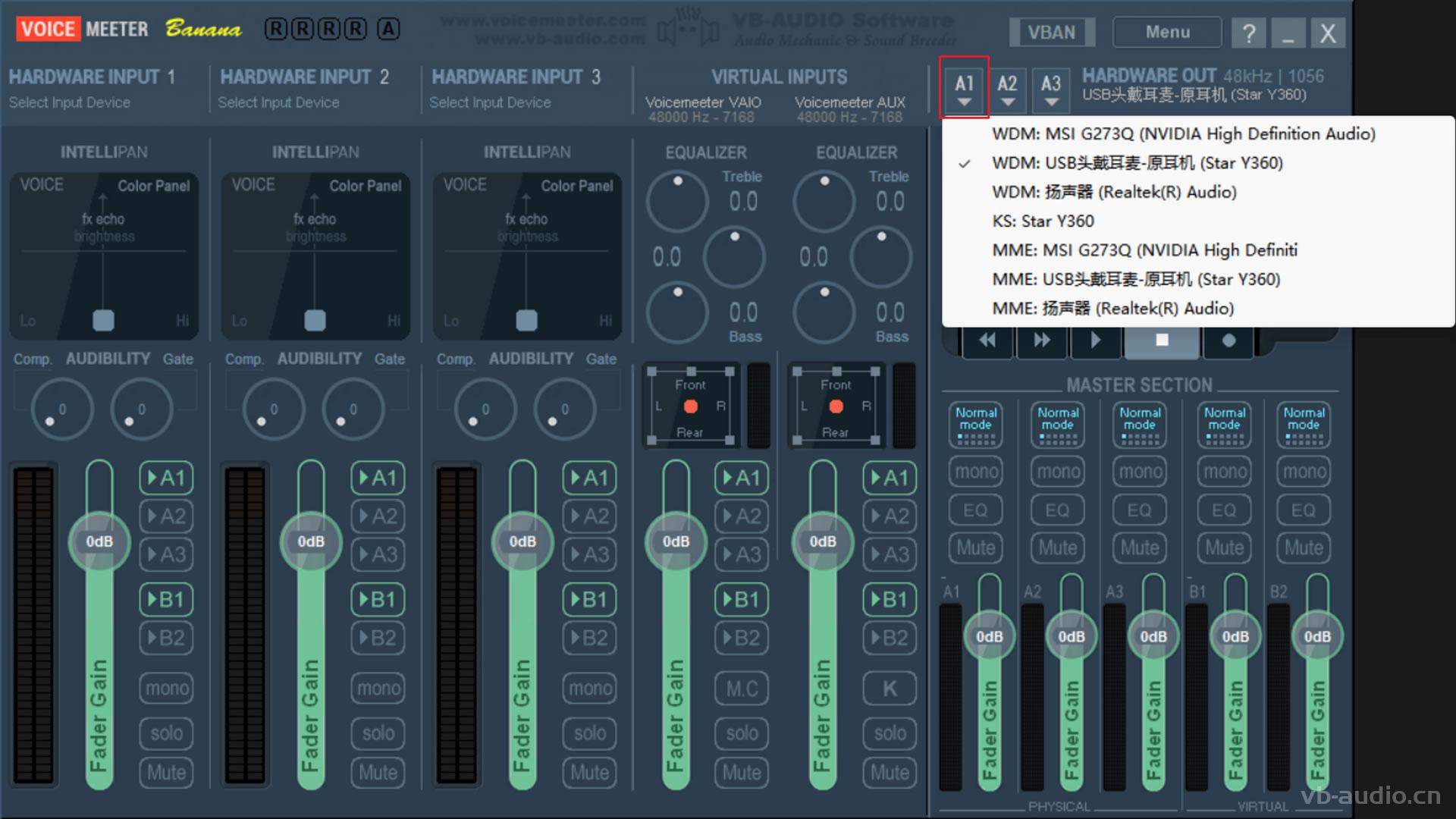
Task: Click the red pan dot in the Front/Rear panel
Action: tap(691, 407)
